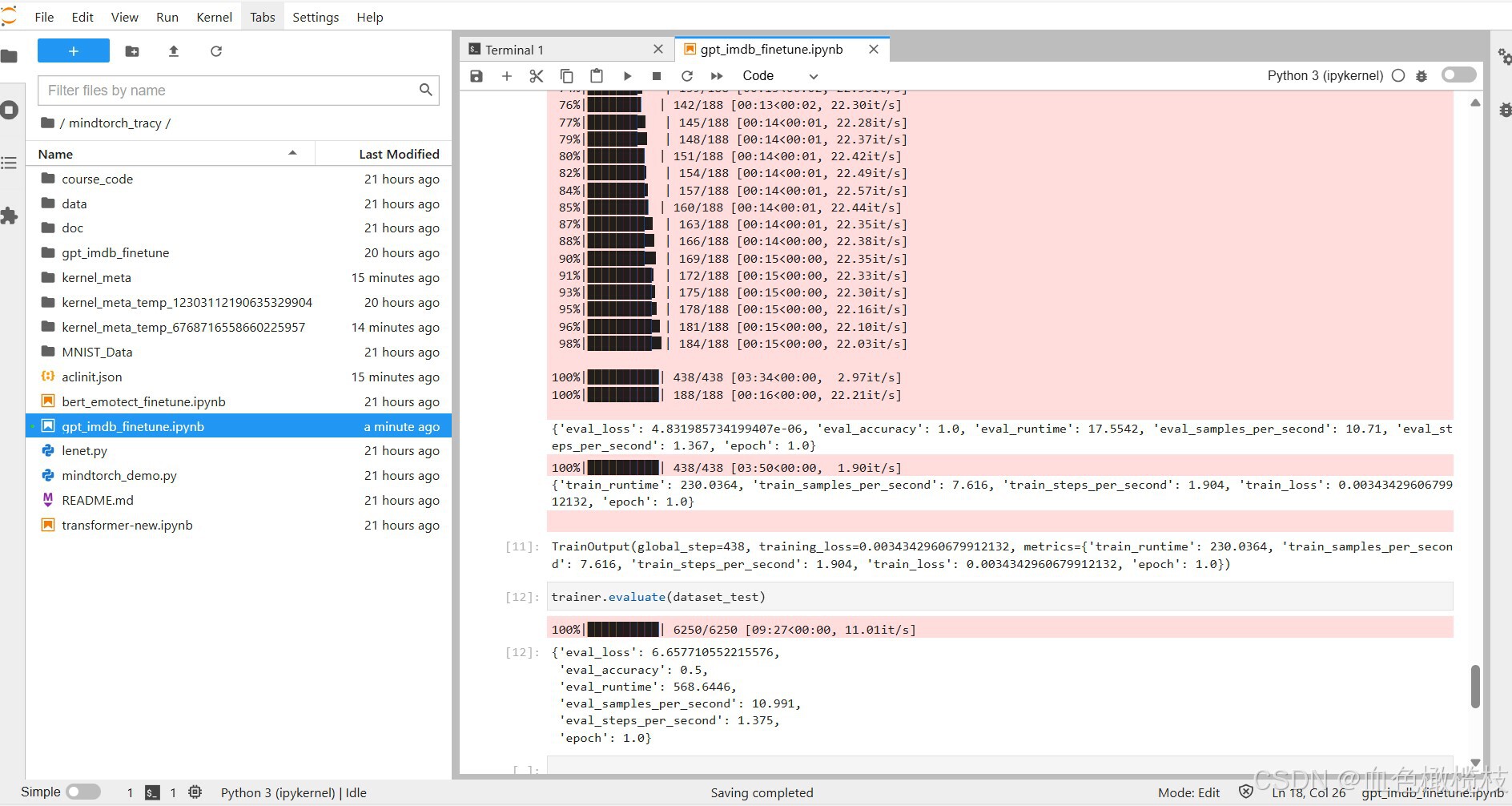1512x806 pixels.
Task: Open the Run menu
Action: pyautogui.click(x=167, y=17)
